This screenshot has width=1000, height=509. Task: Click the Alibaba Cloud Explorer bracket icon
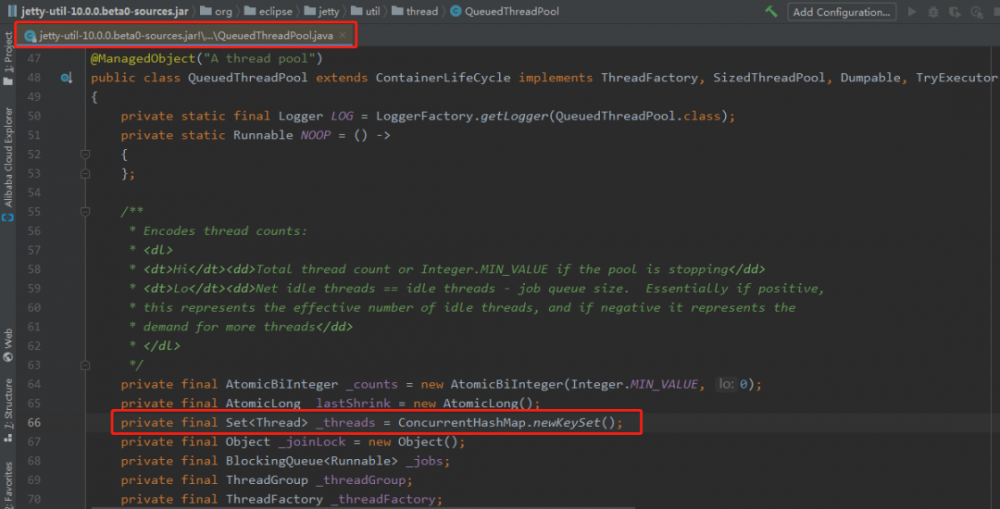pos(8,218)
